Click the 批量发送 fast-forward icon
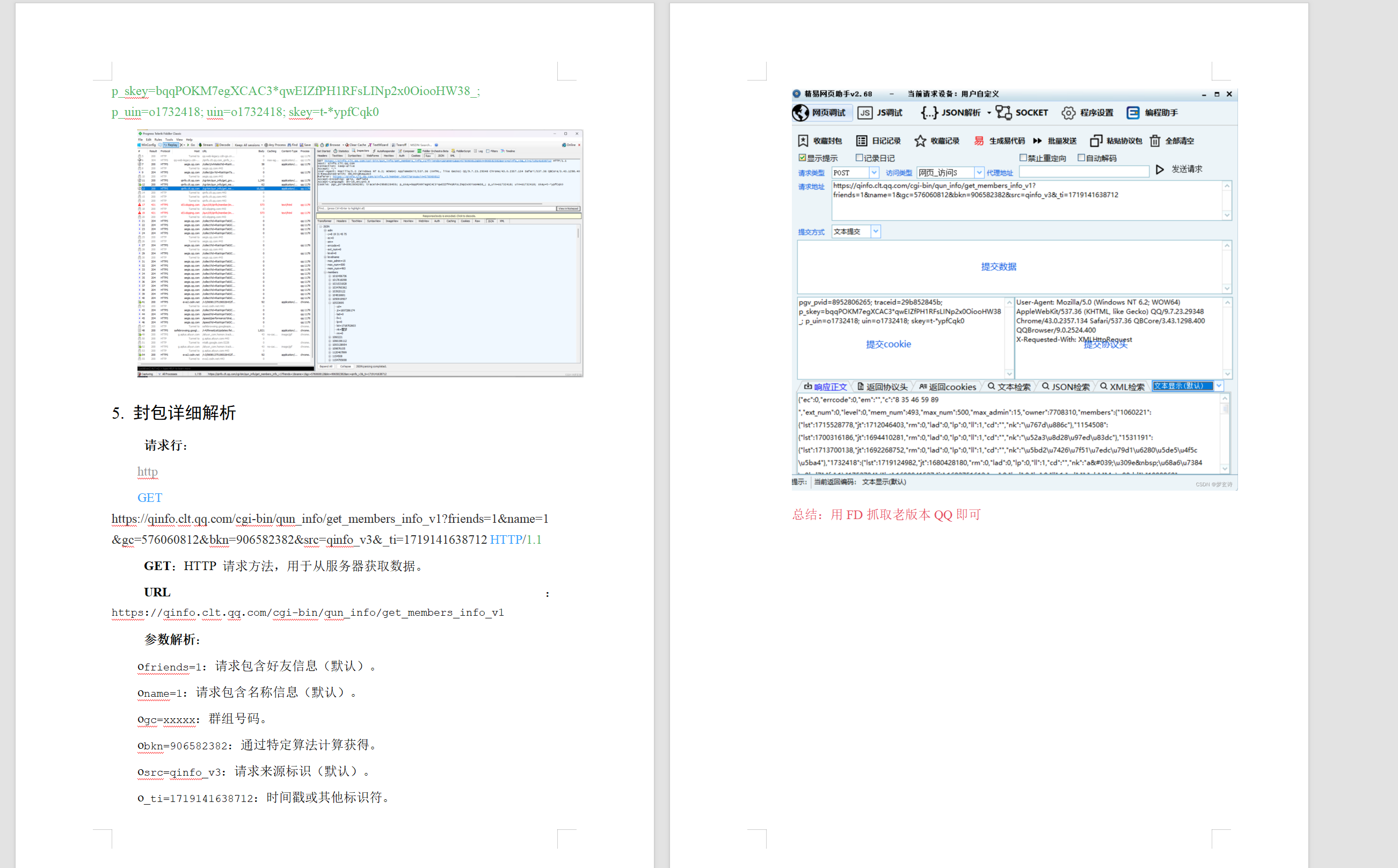This screenshot has height=868, width=1398. coord(1037,141)
